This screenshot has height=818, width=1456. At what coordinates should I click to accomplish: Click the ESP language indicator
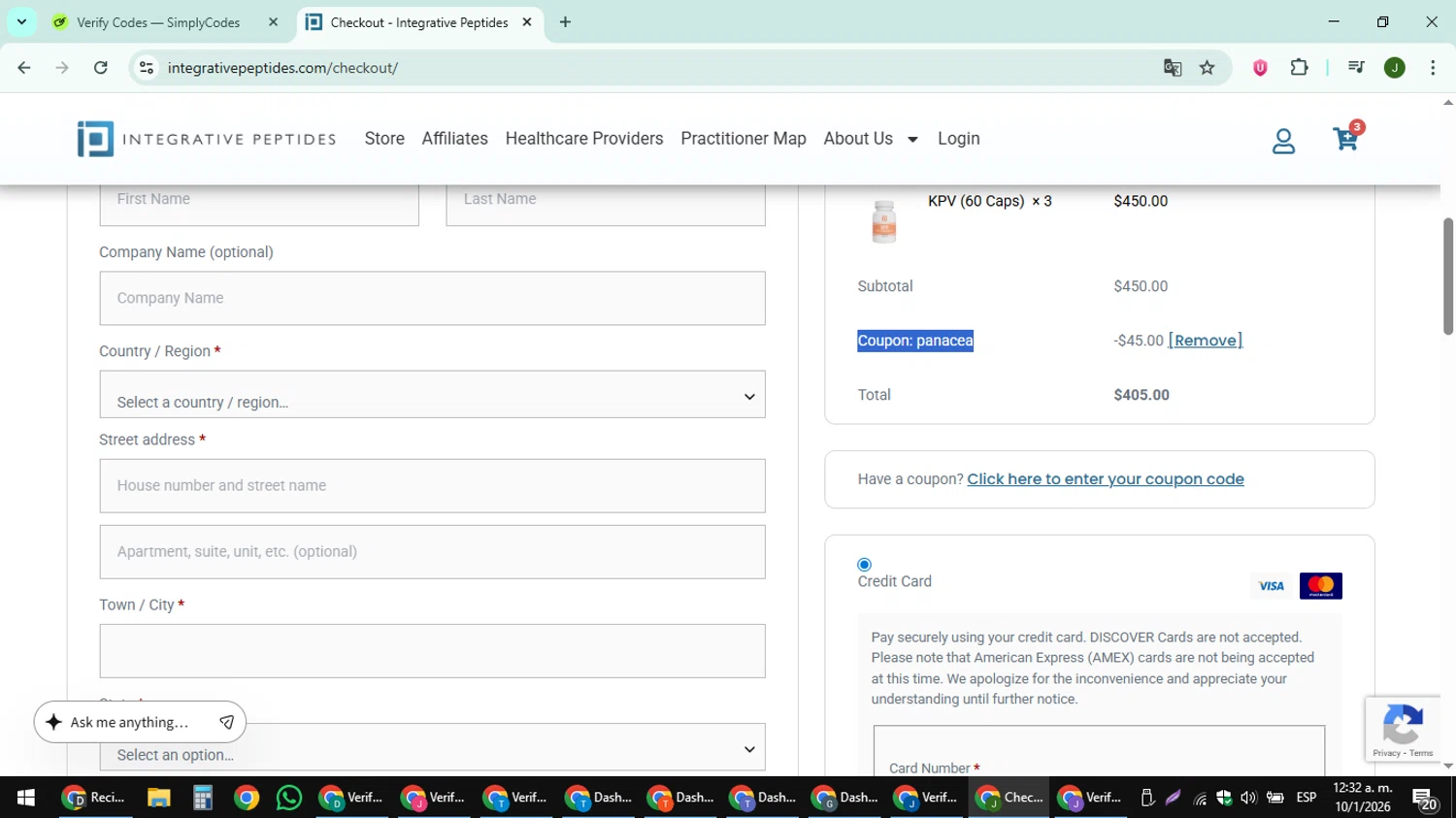1307,798
